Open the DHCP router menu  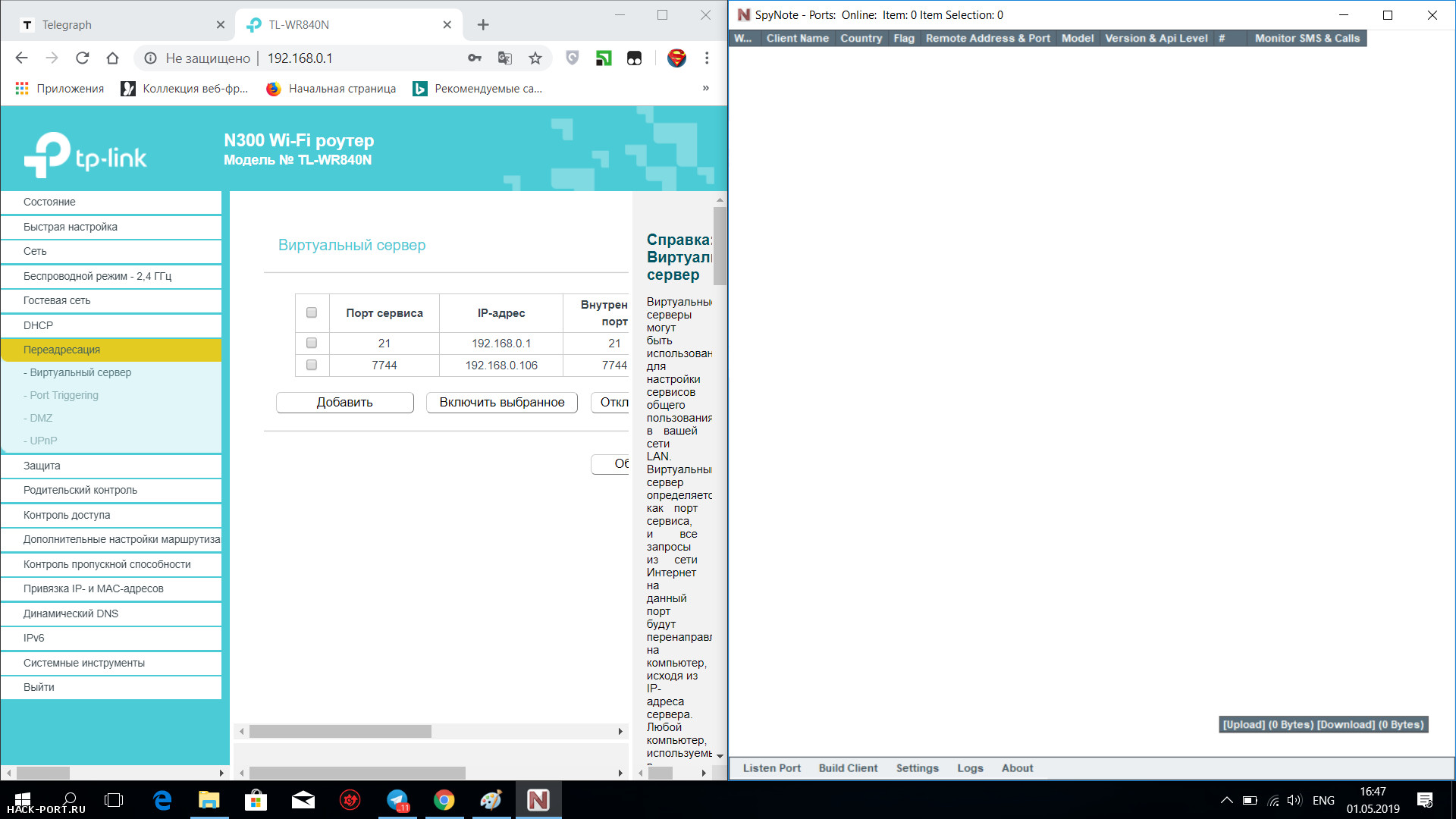tap(111, 325)
